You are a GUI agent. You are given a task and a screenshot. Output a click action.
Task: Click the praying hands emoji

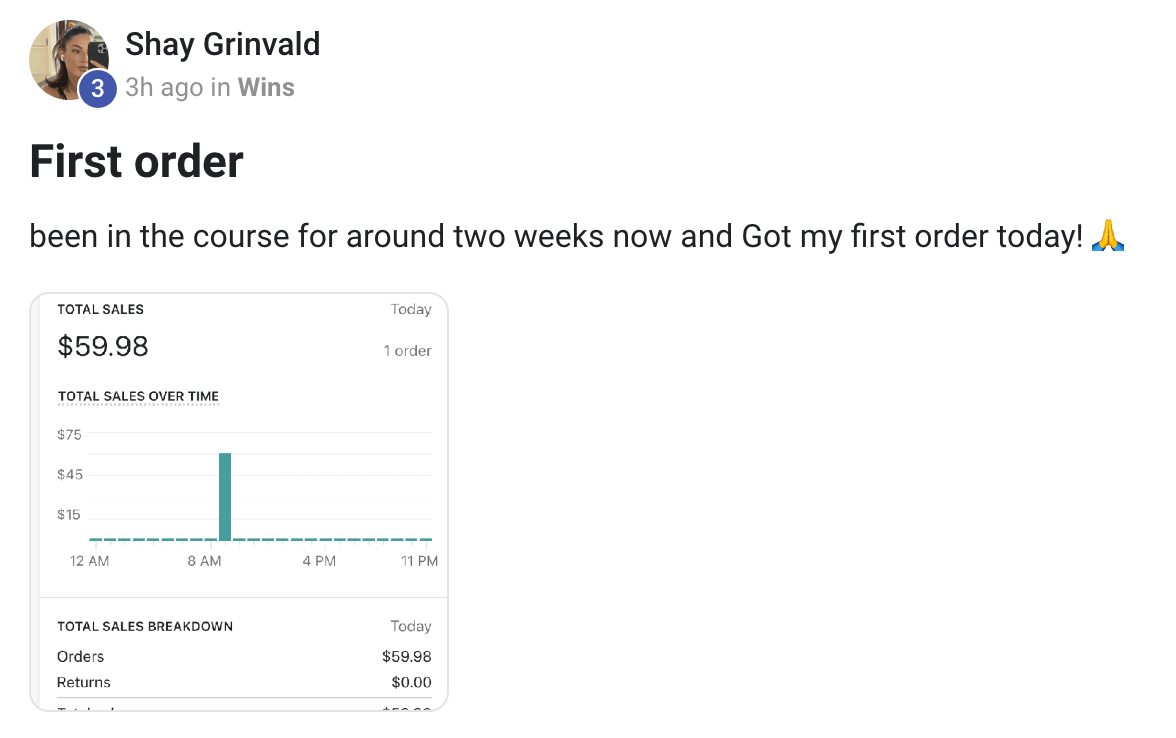(1108, 236)
